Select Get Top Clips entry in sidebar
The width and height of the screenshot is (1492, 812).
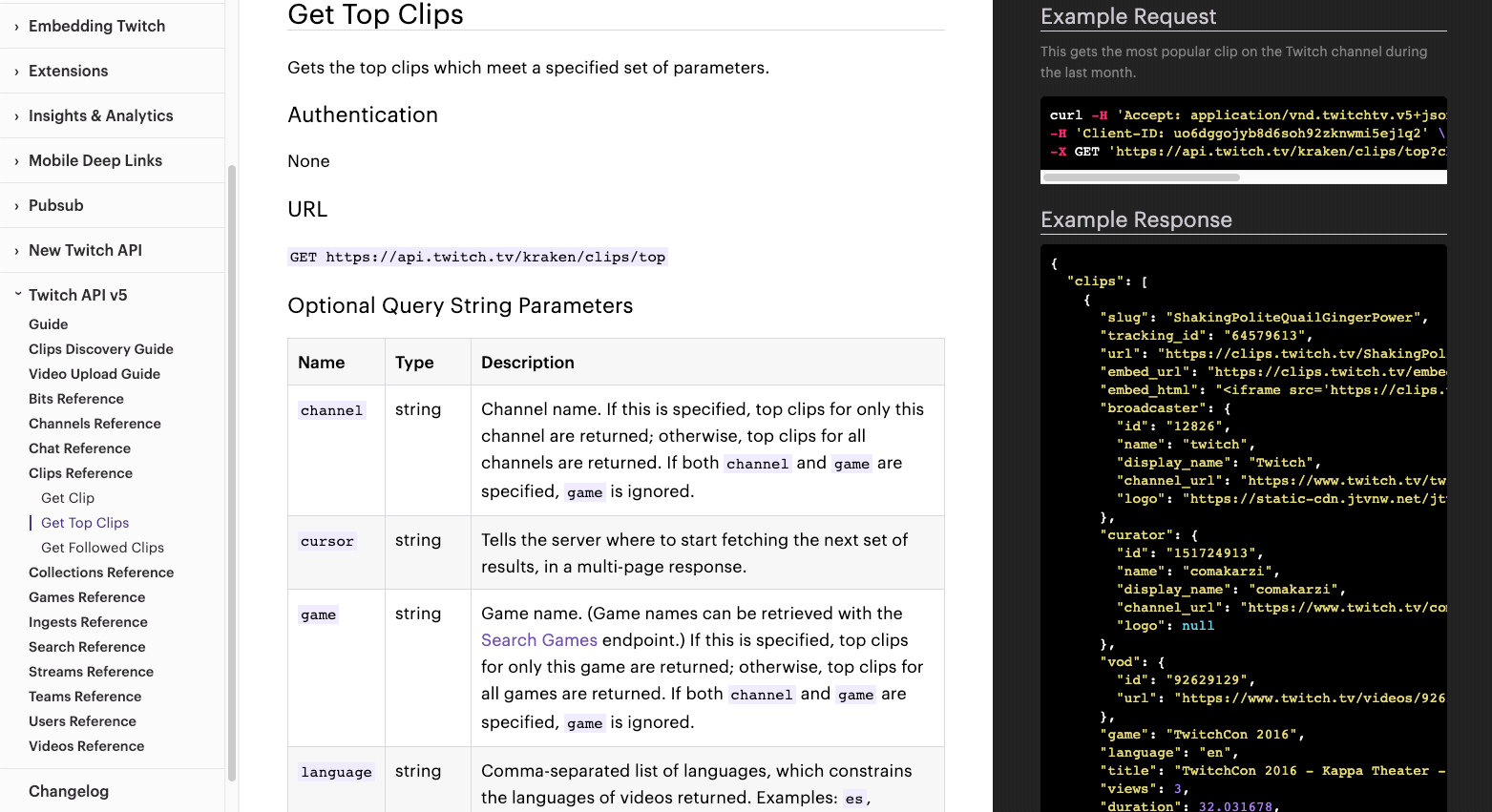click(x=85, y=523)
